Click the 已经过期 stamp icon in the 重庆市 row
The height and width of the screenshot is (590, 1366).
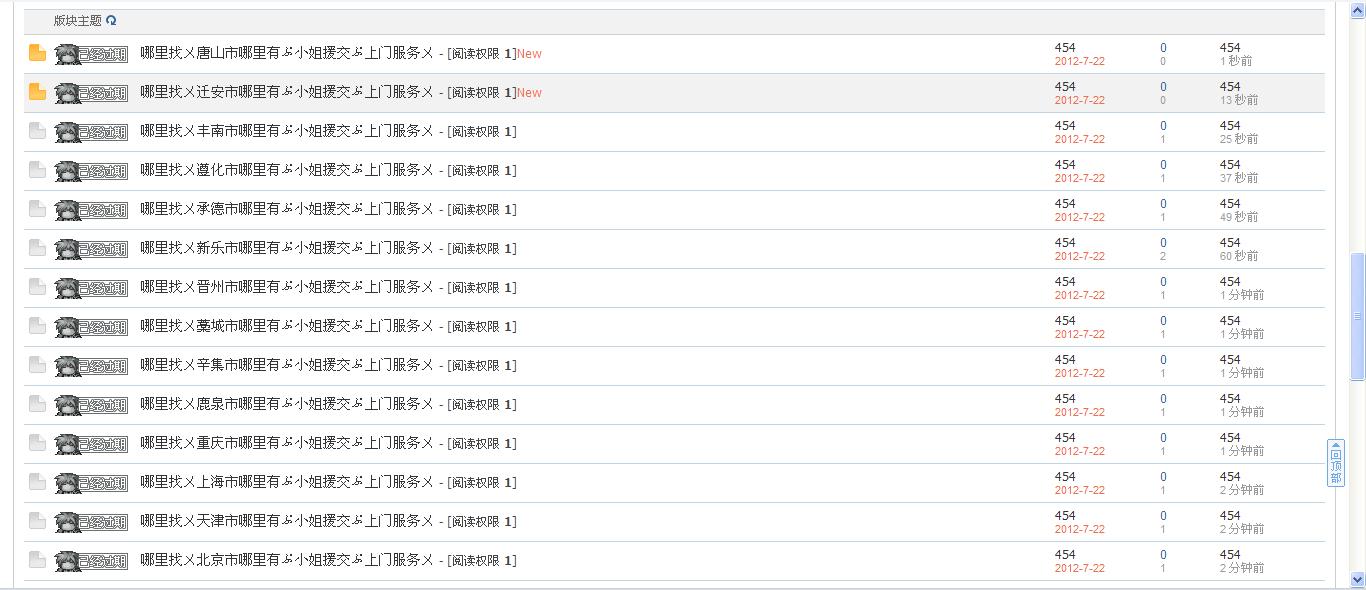pos(92,444)
